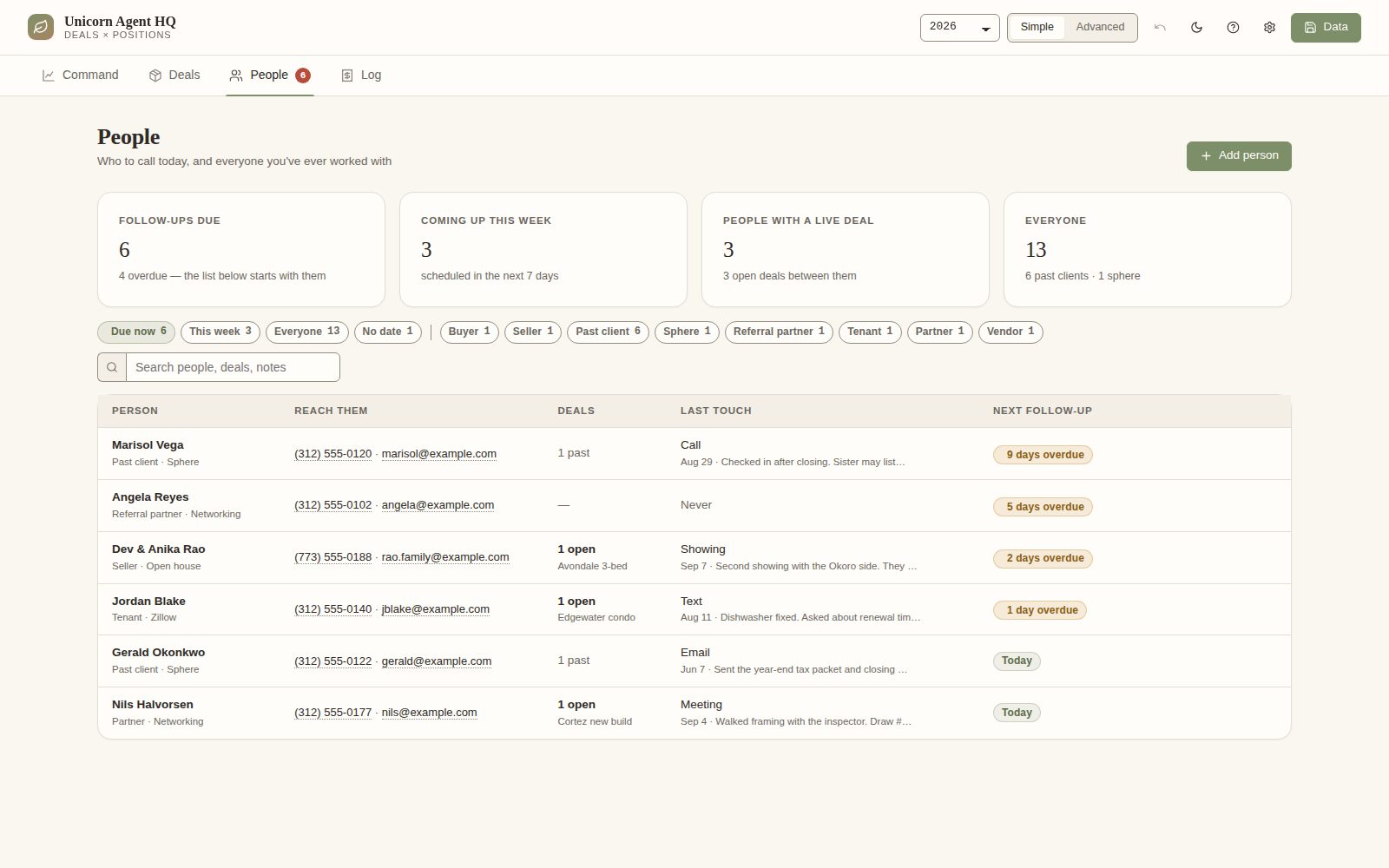This screenshot has width=1389, height=868.
Task: Click the 1 day overdue badge
Action: [x=1040, y=610]
